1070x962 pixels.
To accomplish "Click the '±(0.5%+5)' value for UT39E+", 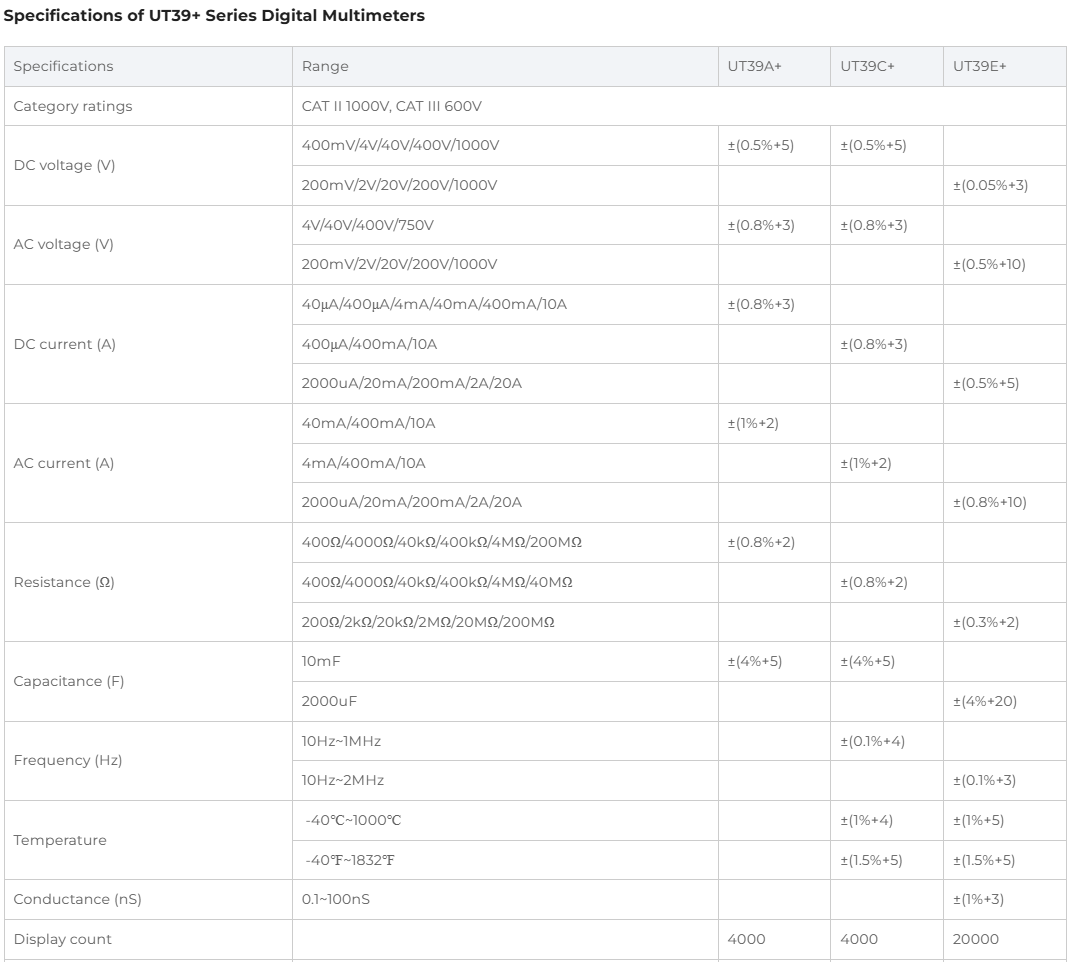I will [986, 383].
